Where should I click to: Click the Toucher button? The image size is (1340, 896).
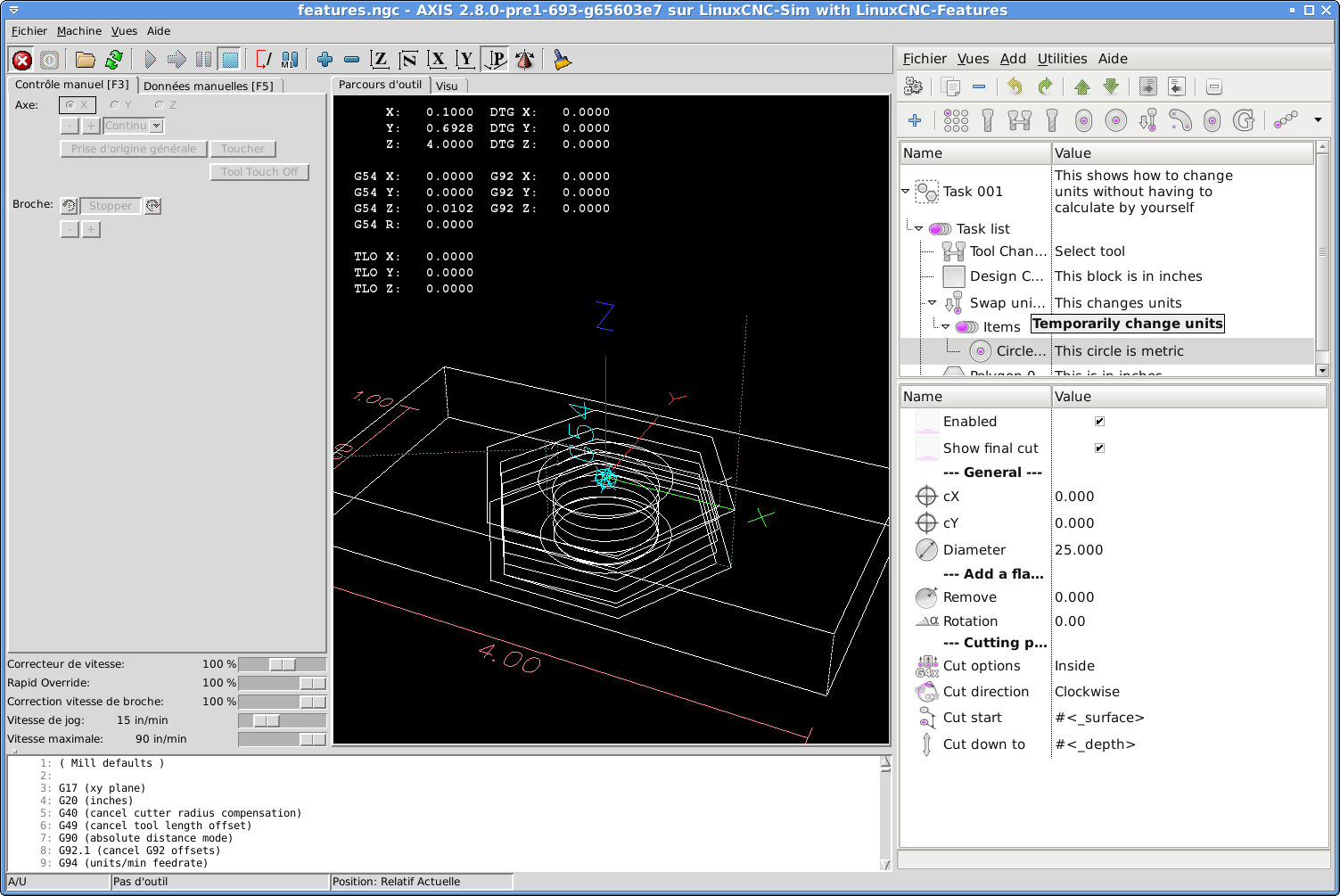click(243, 149)
